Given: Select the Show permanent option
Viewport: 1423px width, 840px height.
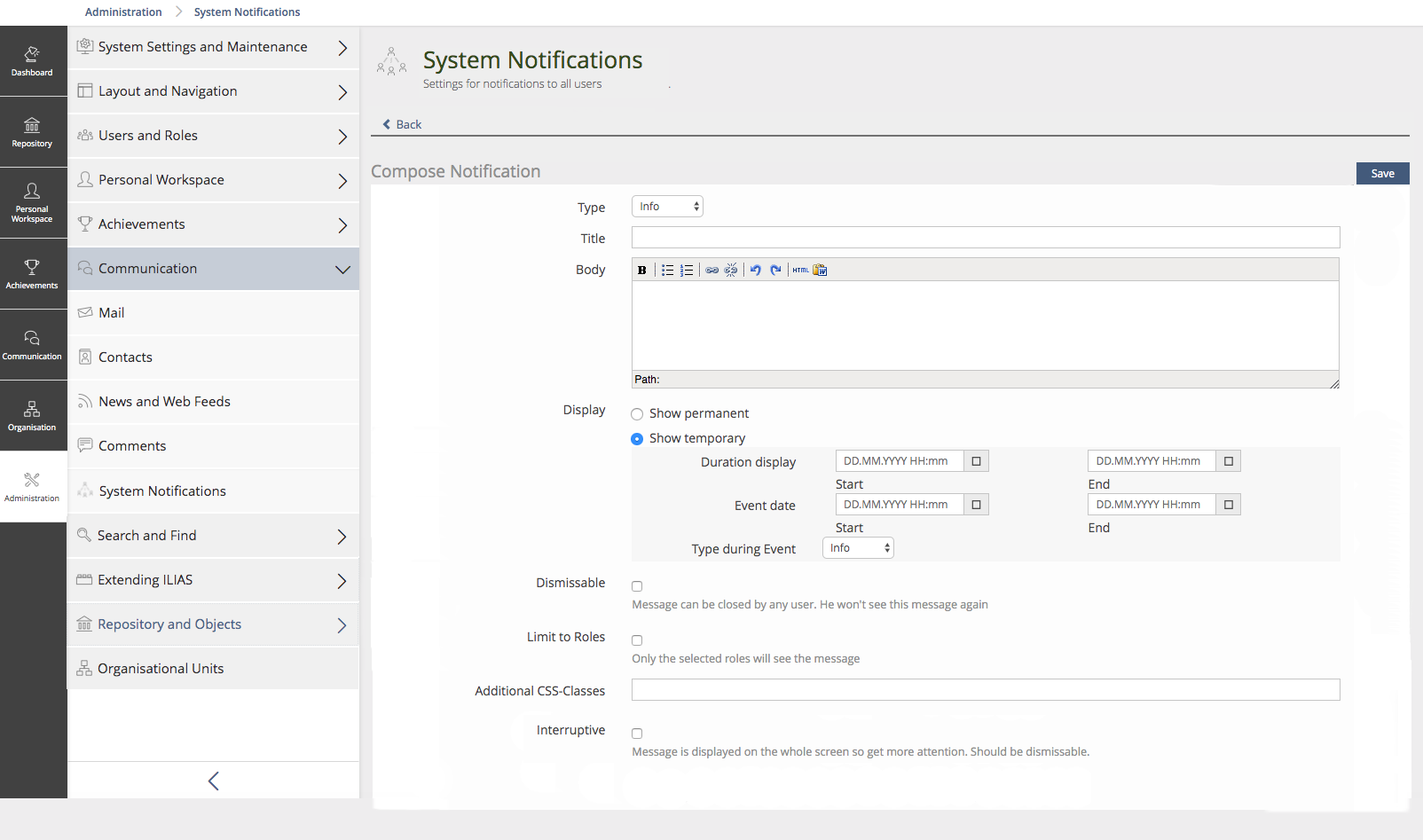Looking at the screenshot, I should (x=637, y=414).
